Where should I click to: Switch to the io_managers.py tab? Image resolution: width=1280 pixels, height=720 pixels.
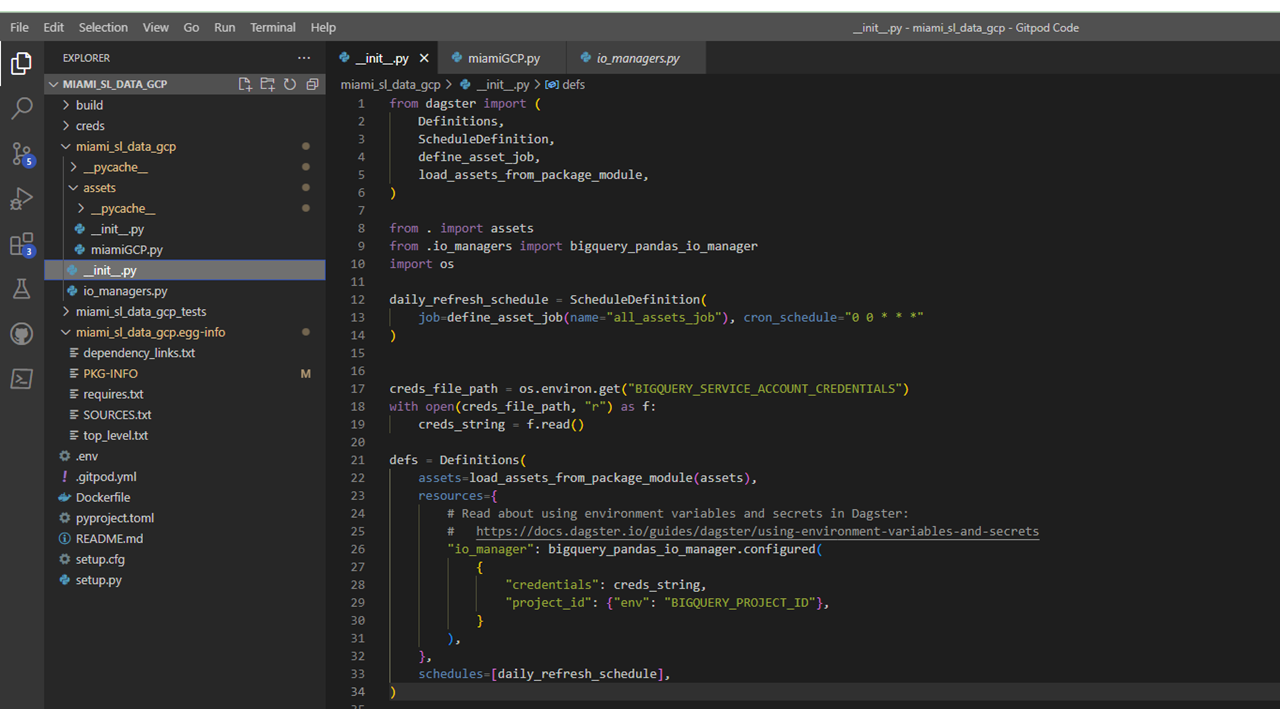point(637,58)
